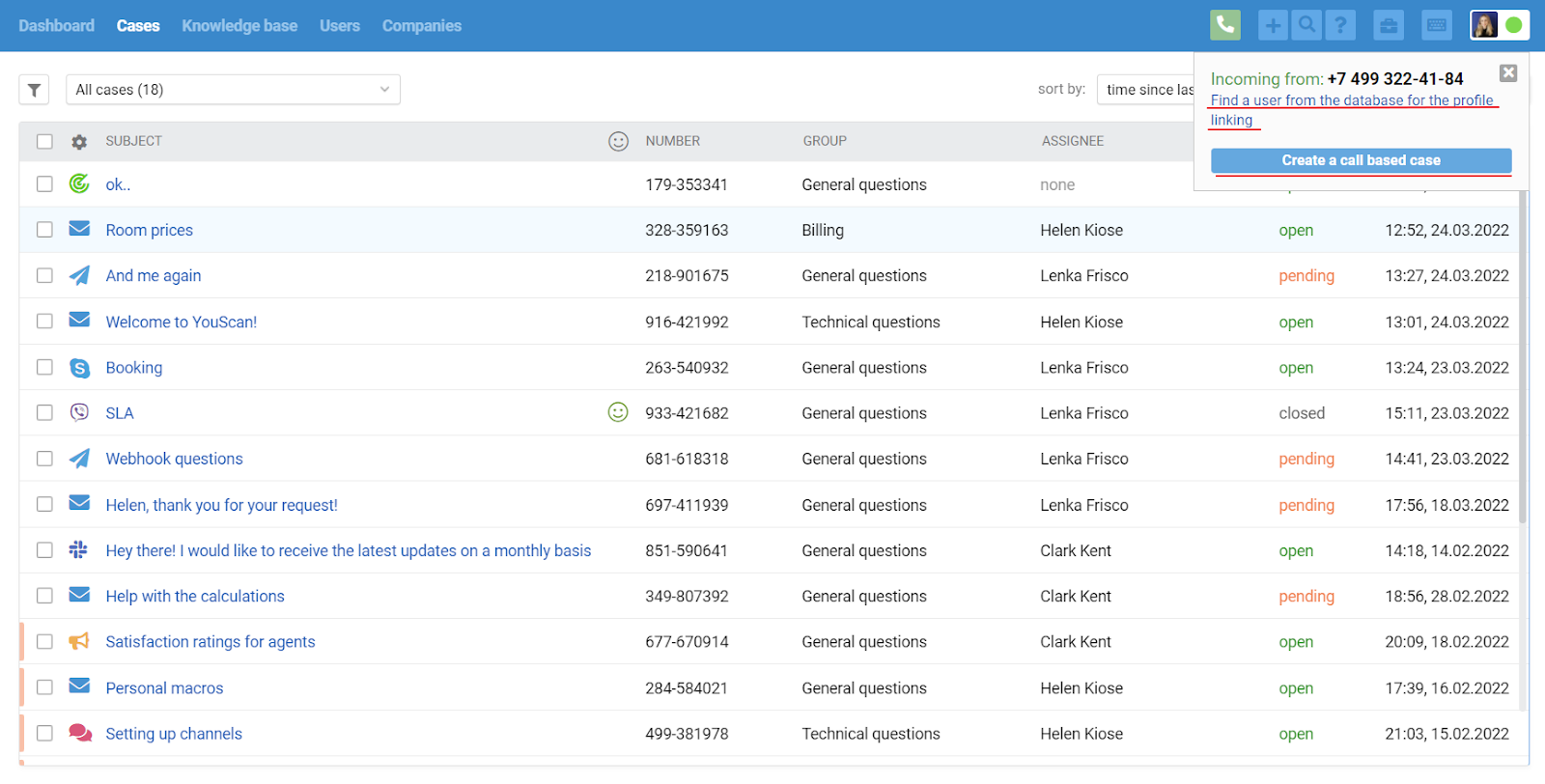Screen dimensions: 1545x784
Task: Open the Cases tab
Action: 138,26
